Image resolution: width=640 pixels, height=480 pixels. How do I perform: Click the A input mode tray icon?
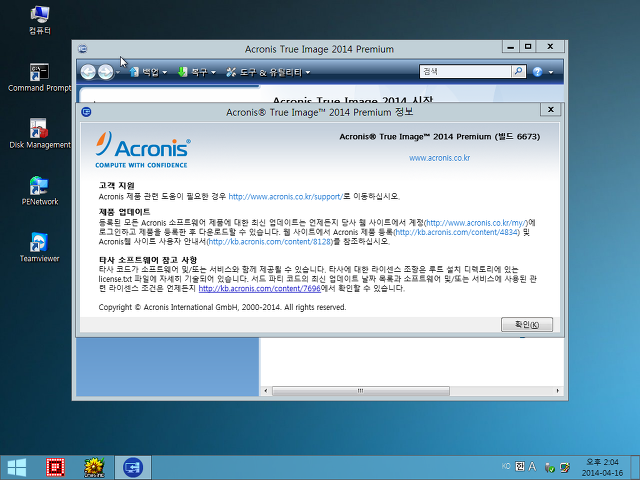(x=532, y=467)
